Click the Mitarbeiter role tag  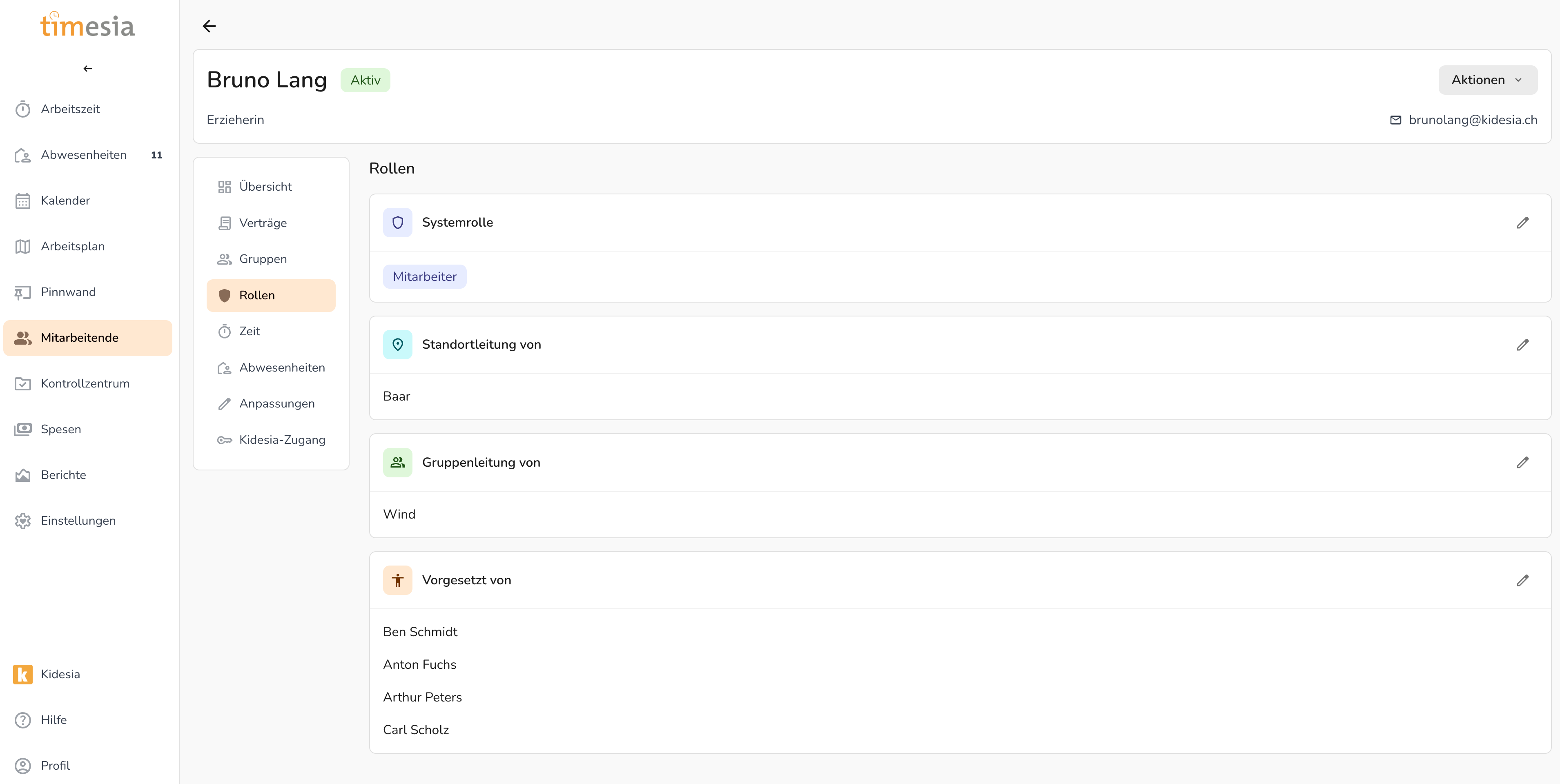pyautogui.click(x=424, y=277)
